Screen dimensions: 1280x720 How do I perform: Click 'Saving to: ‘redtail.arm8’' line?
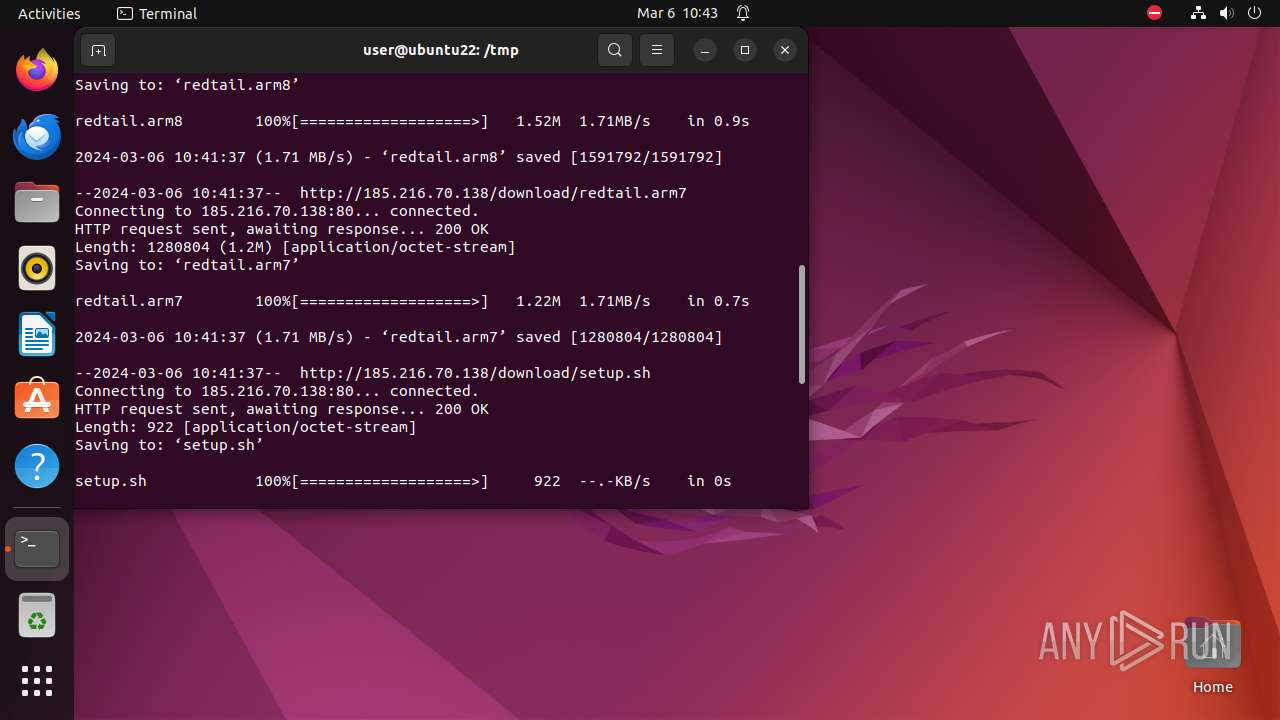tap(187, 85)
